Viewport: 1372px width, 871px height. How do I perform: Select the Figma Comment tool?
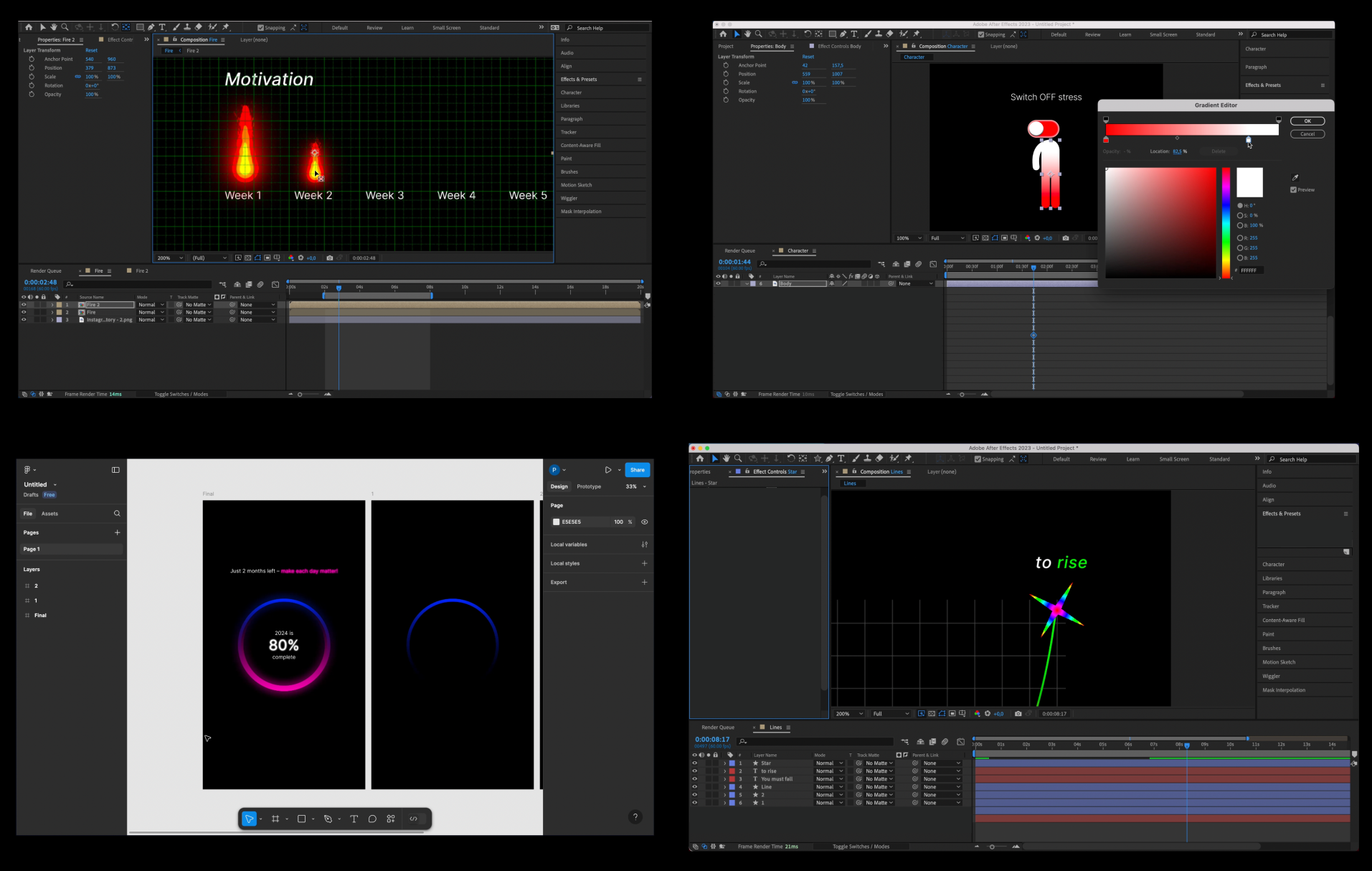click(x=372, y=819)
